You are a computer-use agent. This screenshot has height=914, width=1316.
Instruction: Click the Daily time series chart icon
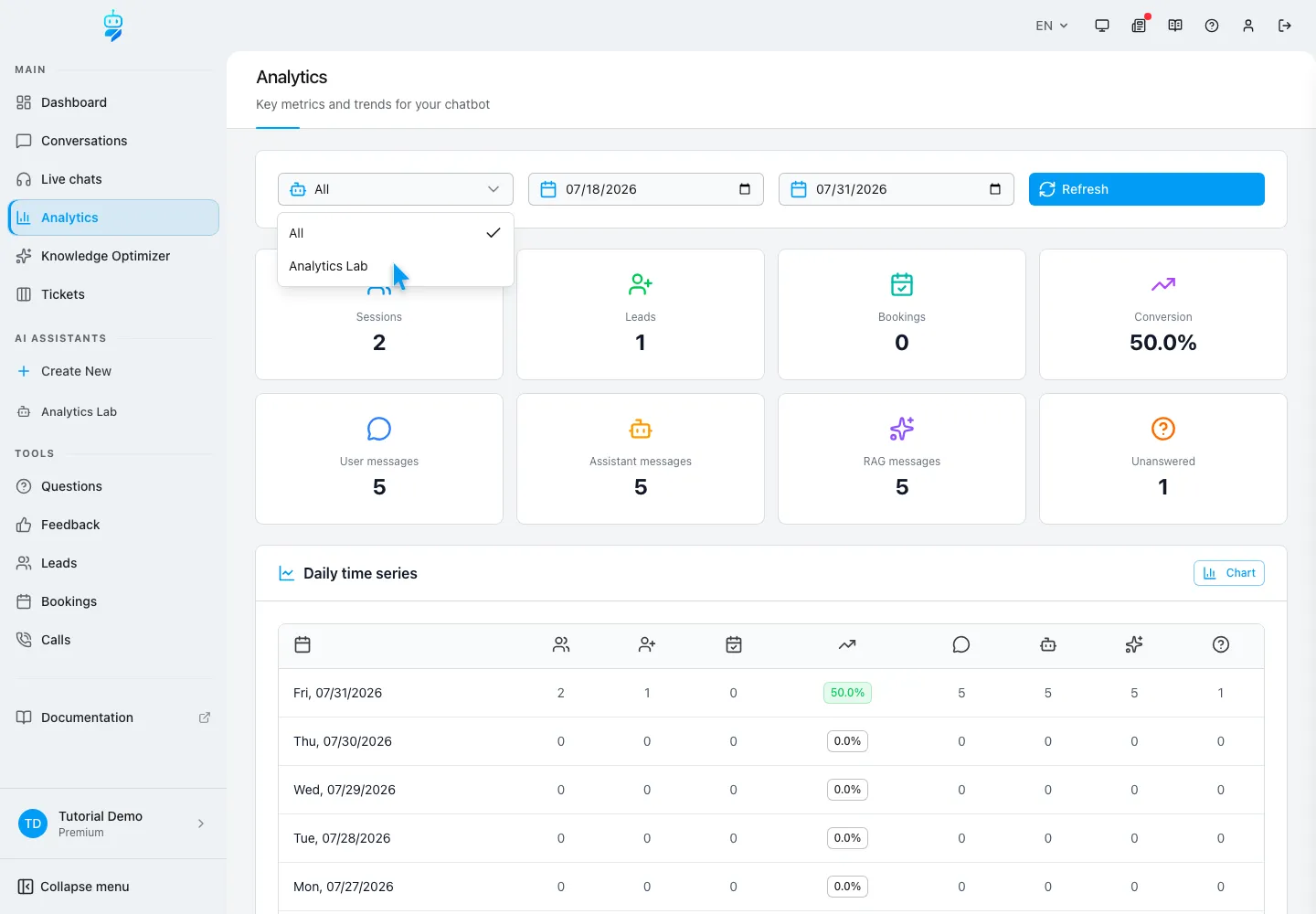point(286,573)
